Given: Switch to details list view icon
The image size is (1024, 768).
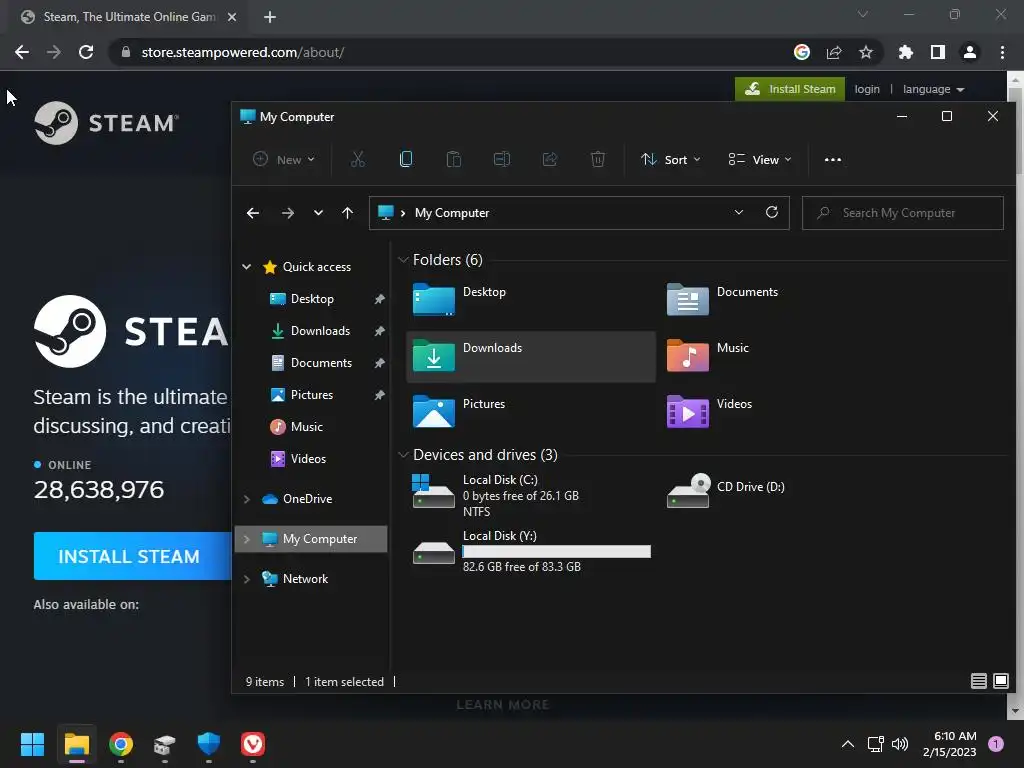Looking at the screenshot, I should coord(978,681).
